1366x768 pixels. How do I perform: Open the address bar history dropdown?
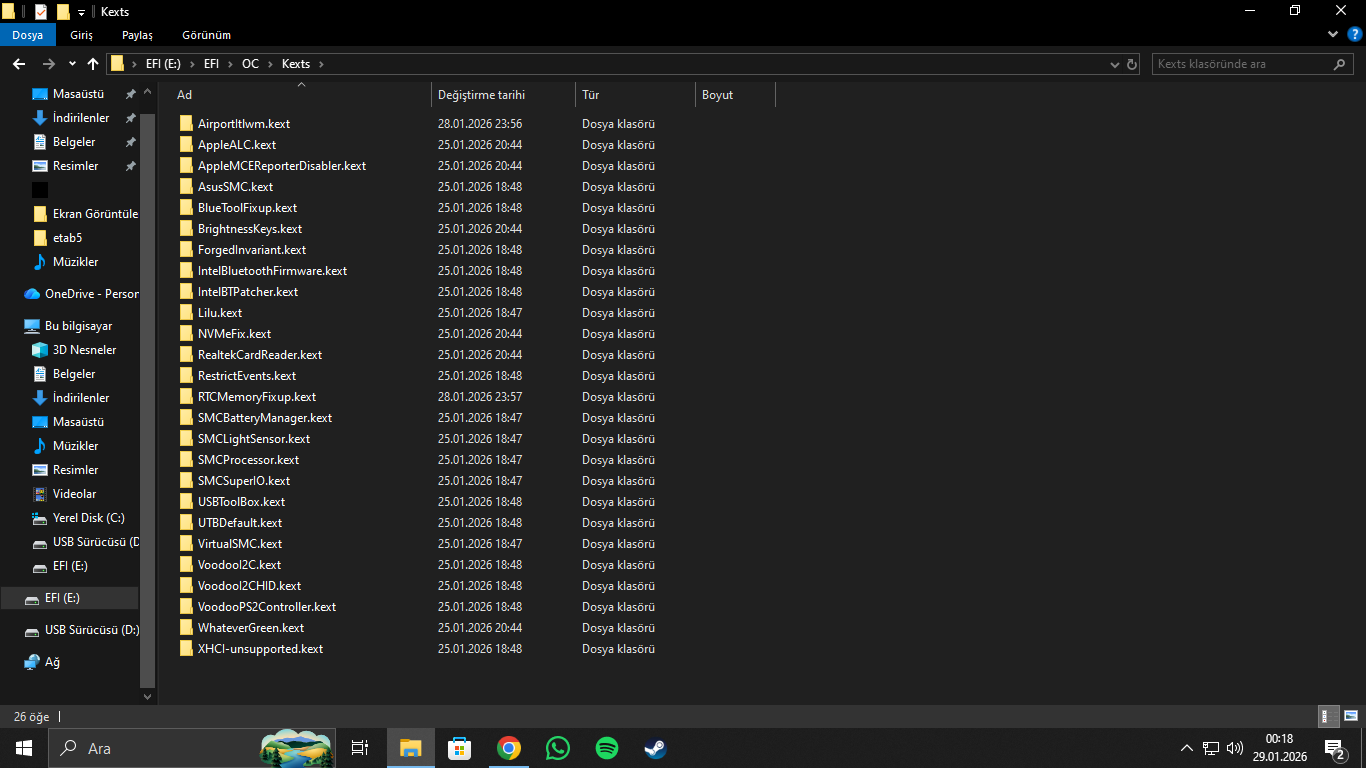1115,64
